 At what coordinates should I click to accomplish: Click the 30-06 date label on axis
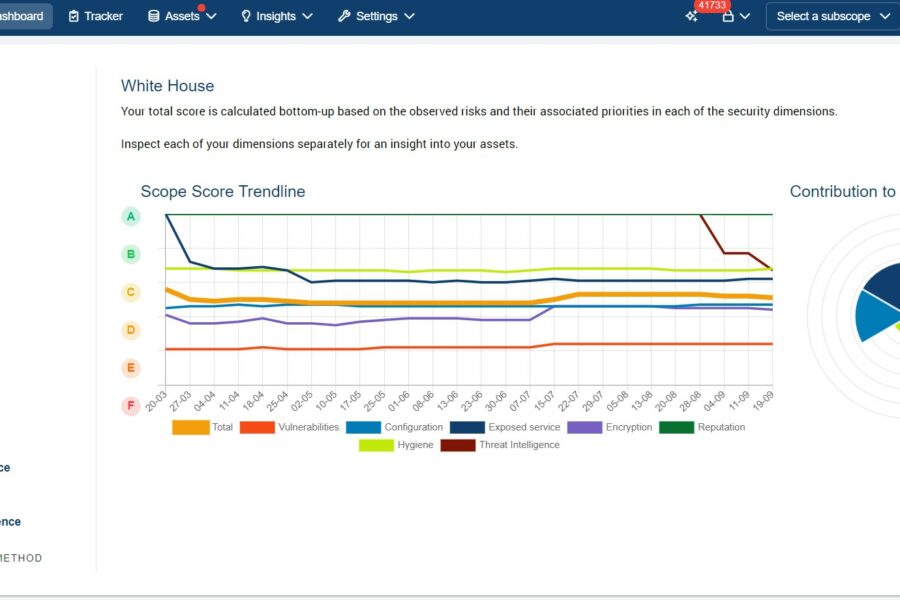[x=495, y=401]
